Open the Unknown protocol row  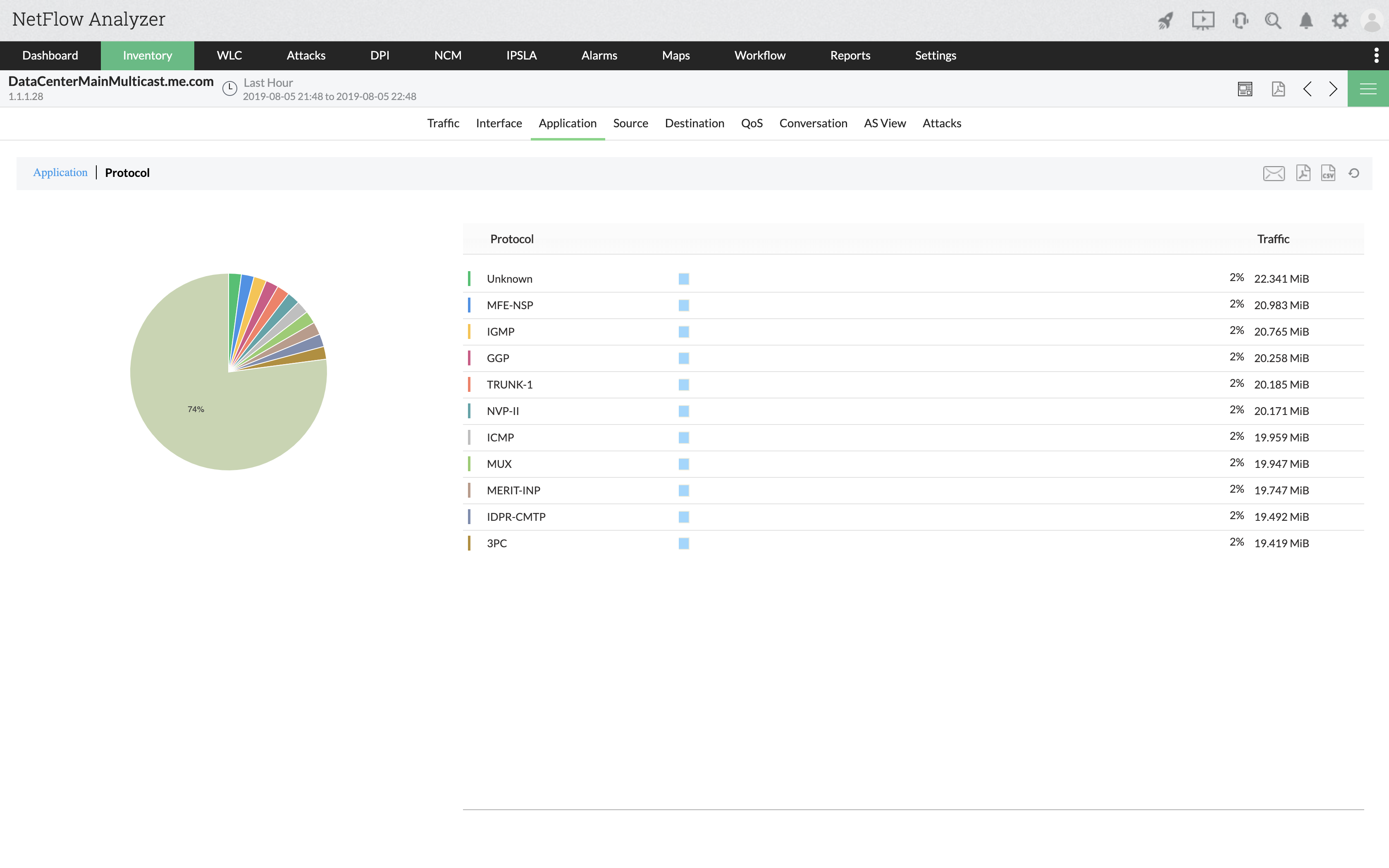[509, 279]
